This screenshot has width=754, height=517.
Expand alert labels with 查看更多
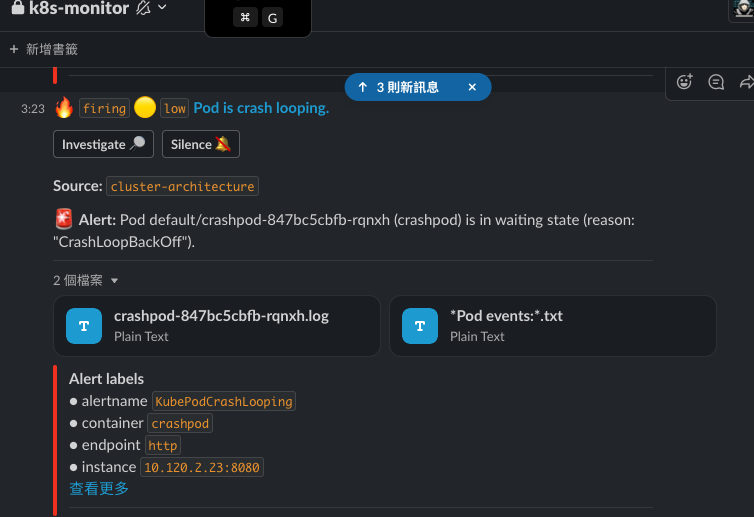(x=99, y=489)
